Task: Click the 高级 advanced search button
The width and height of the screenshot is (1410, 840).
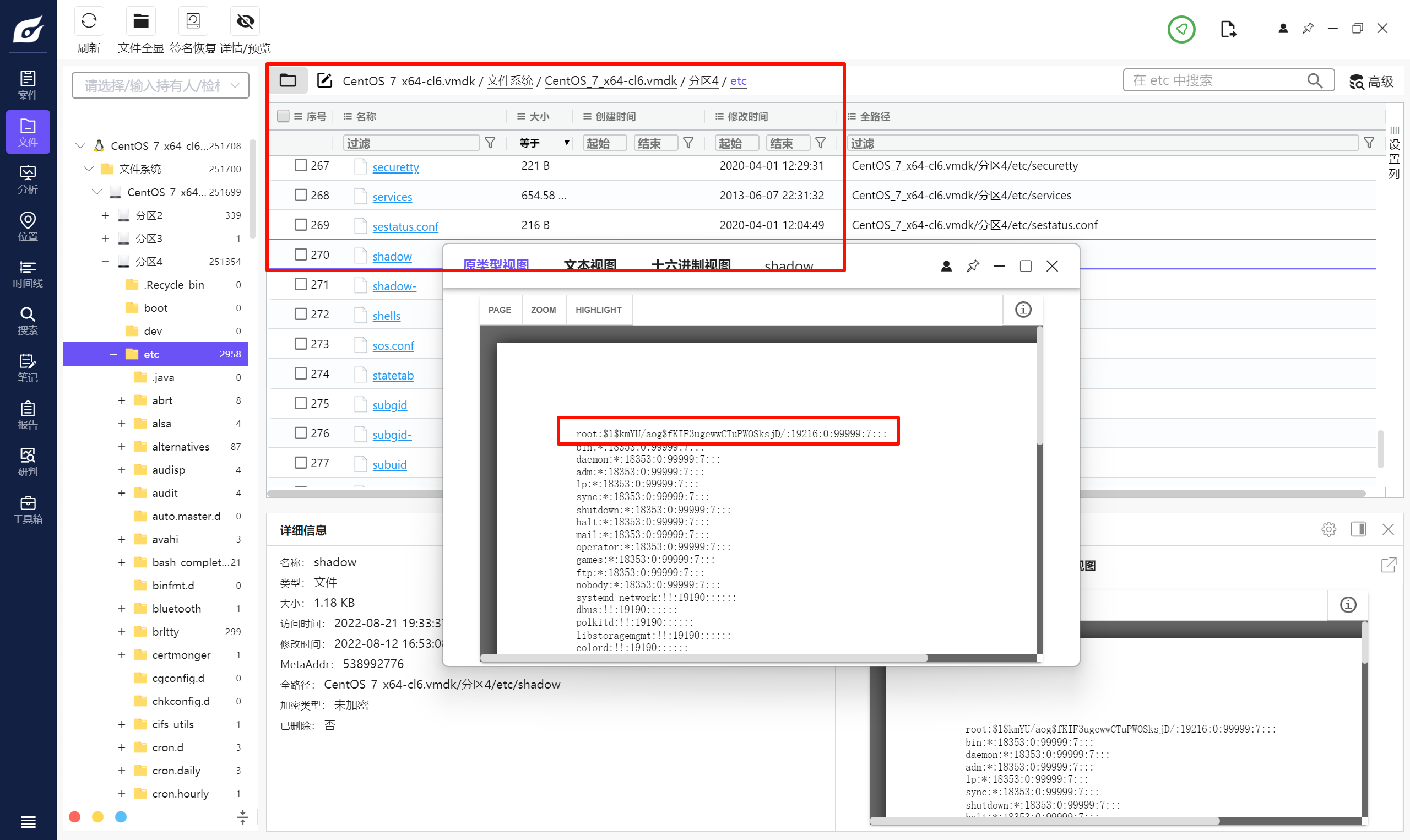Action: point(1371,82)
